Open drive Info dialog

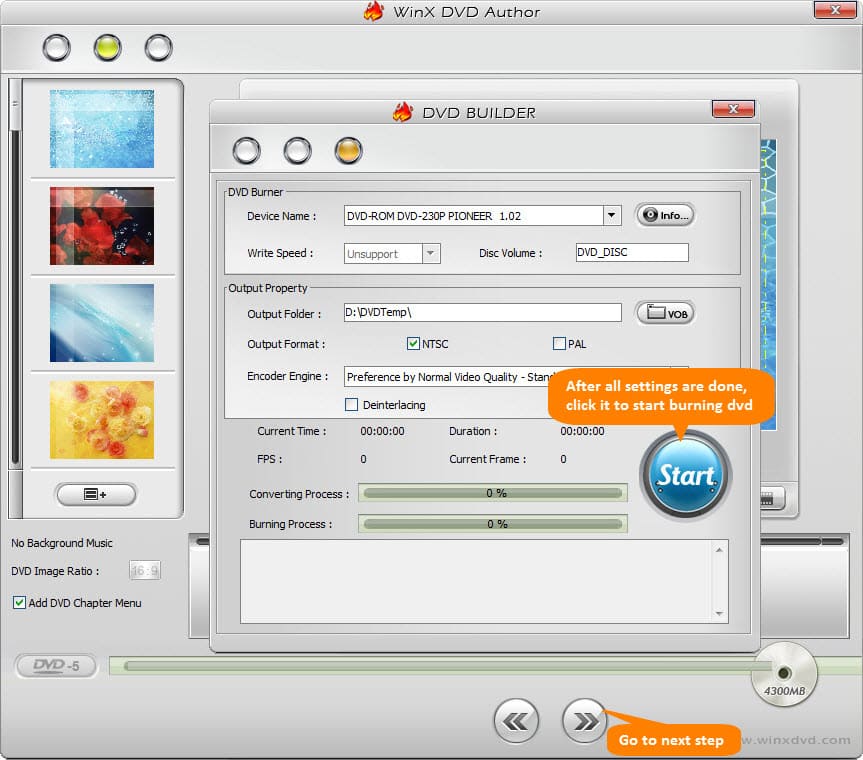coord(665,215)
